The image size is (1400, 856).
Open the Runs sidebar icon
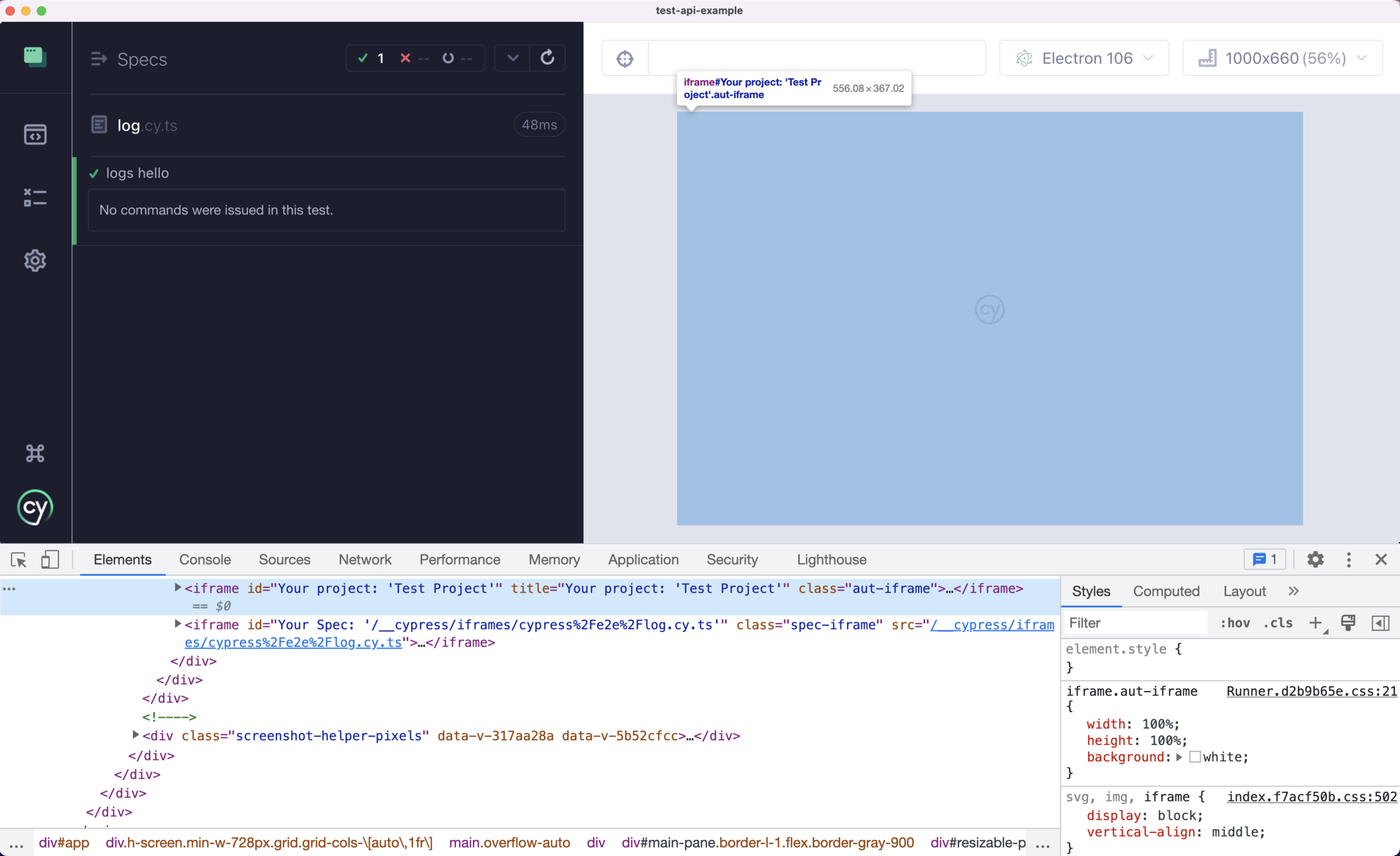35,197
